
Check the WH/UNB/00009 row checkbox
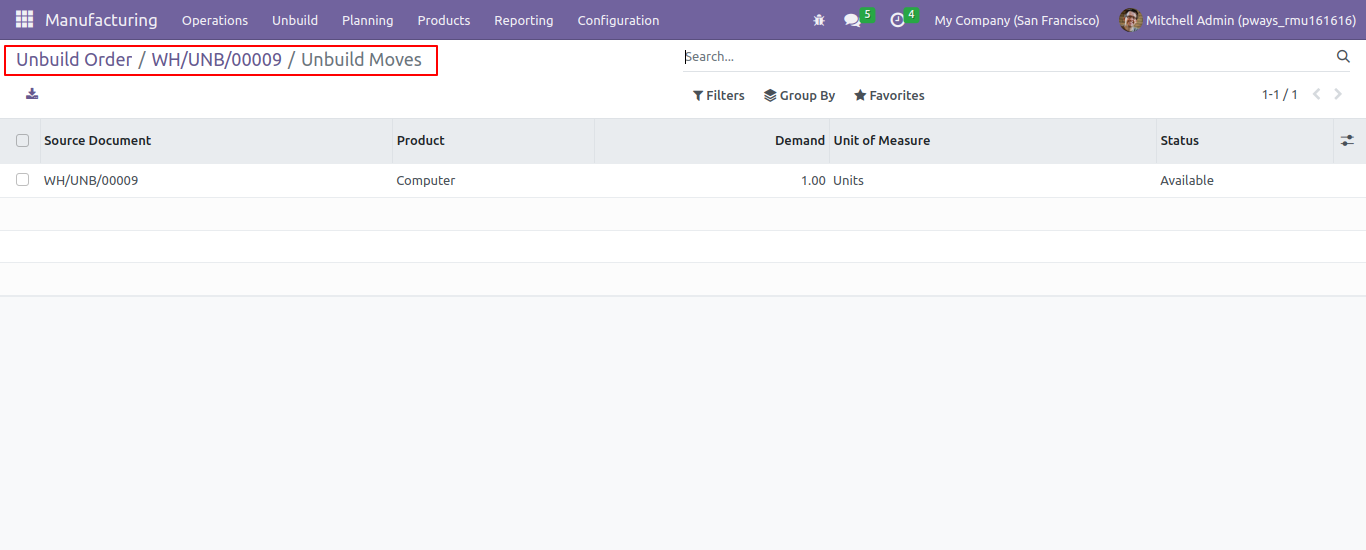pos(22,180)
